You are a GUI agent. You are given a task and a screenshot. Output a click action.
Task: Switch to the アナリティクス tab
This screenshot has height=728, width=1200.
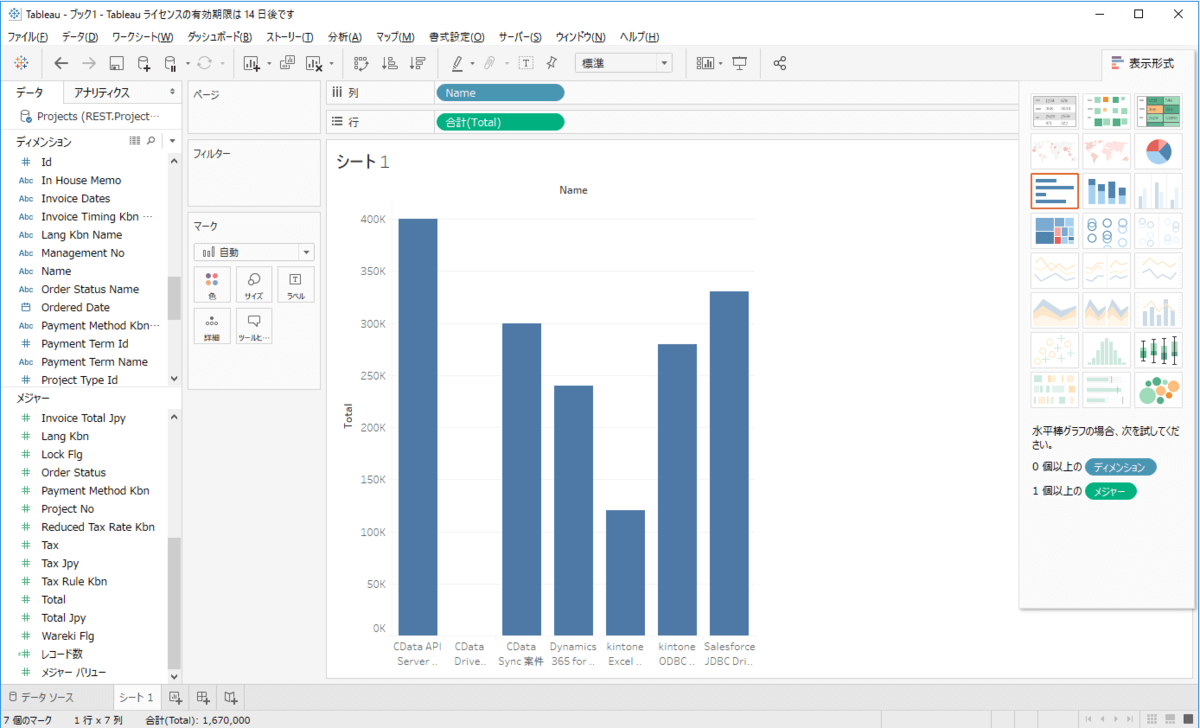[x=102, y=92]
